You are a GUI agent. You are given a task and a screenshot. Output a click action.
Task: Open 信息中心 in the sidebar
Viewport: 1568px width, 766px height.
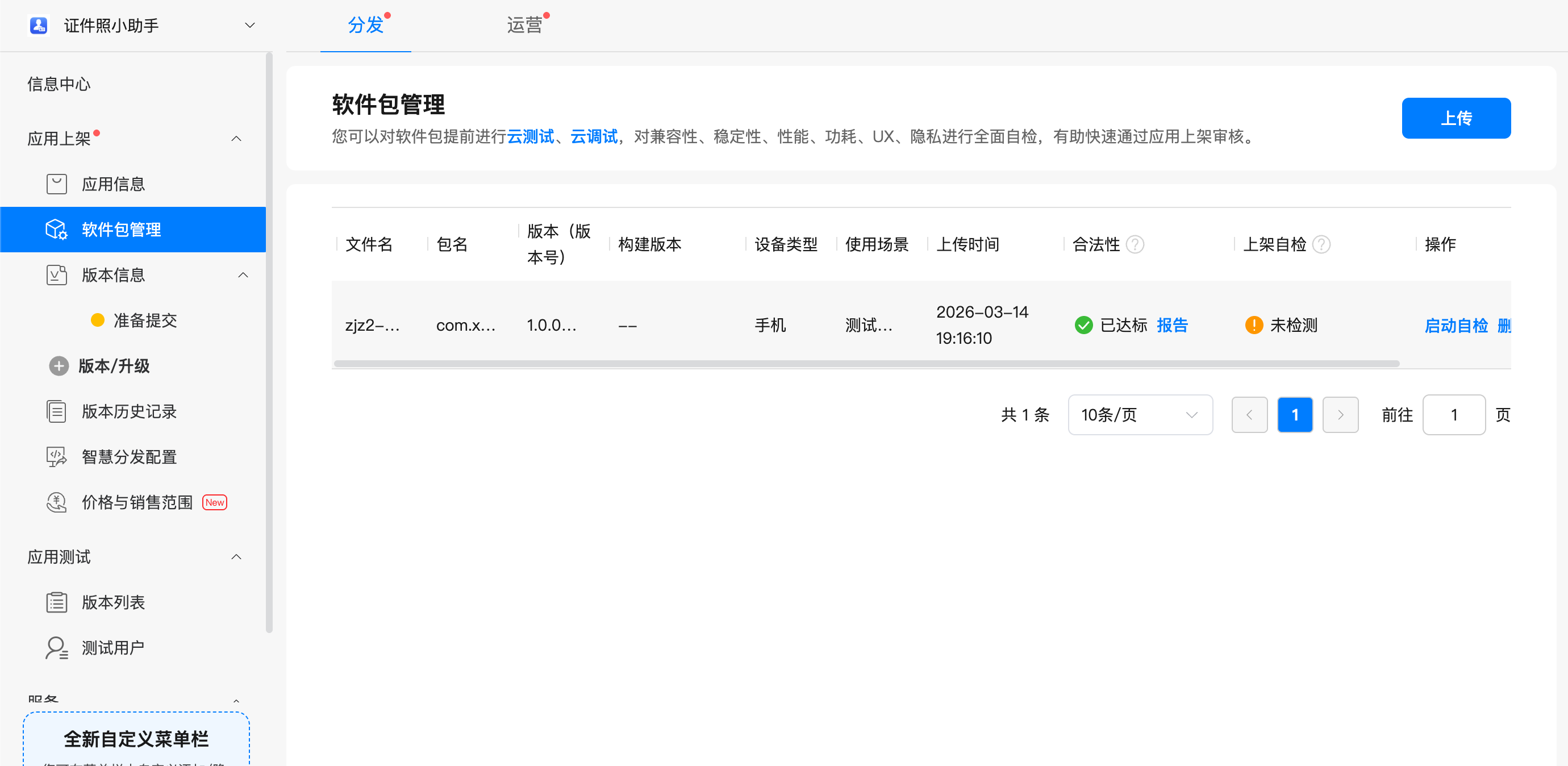click(59, 84)
